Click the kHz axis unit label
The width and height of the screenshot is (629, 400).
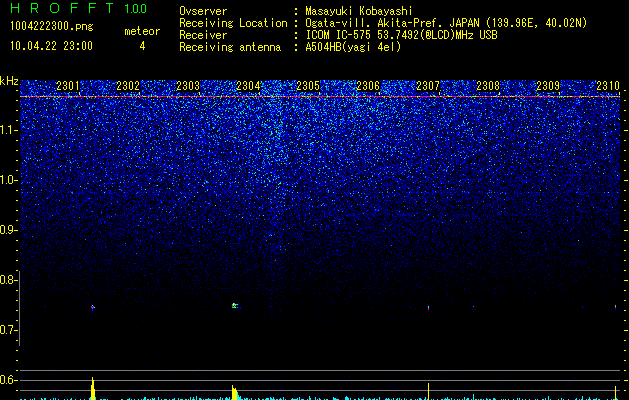(9, 81)
